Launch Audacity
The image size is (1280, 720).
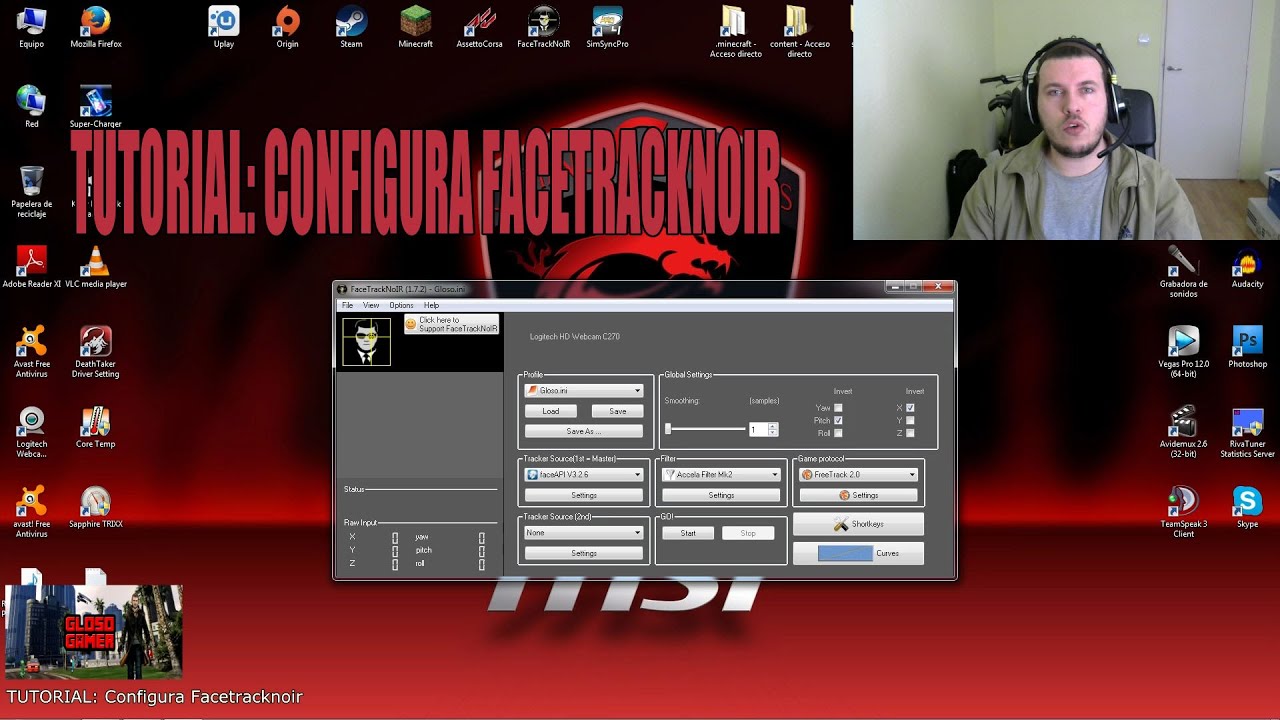1247,267
